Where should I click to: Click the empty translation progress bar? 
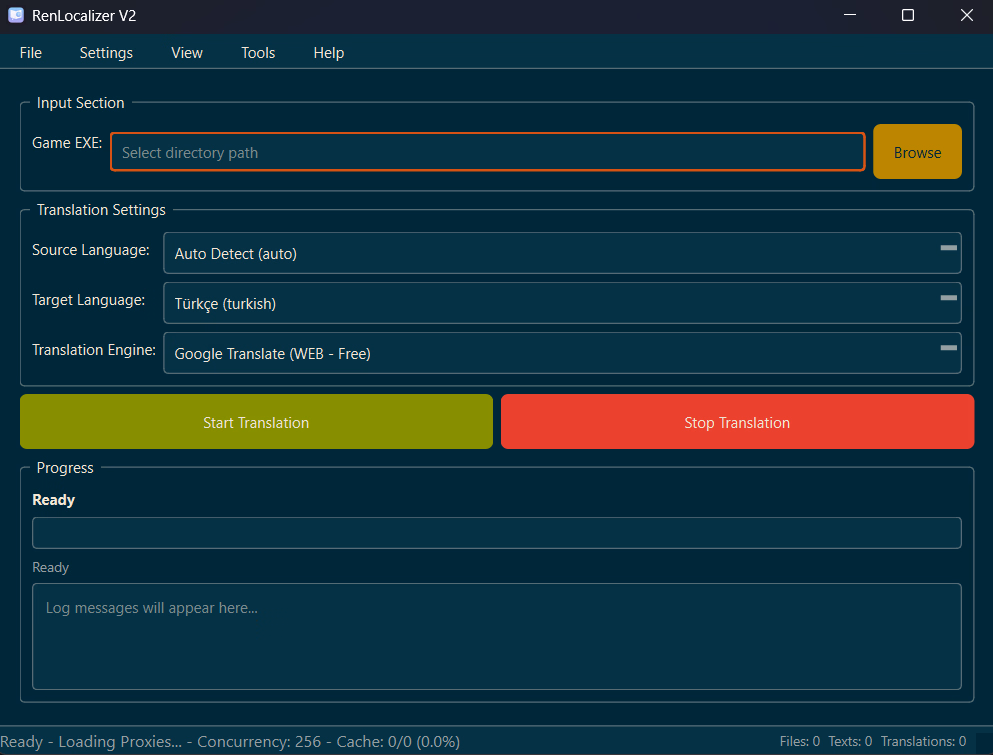[x=496, y=533]
